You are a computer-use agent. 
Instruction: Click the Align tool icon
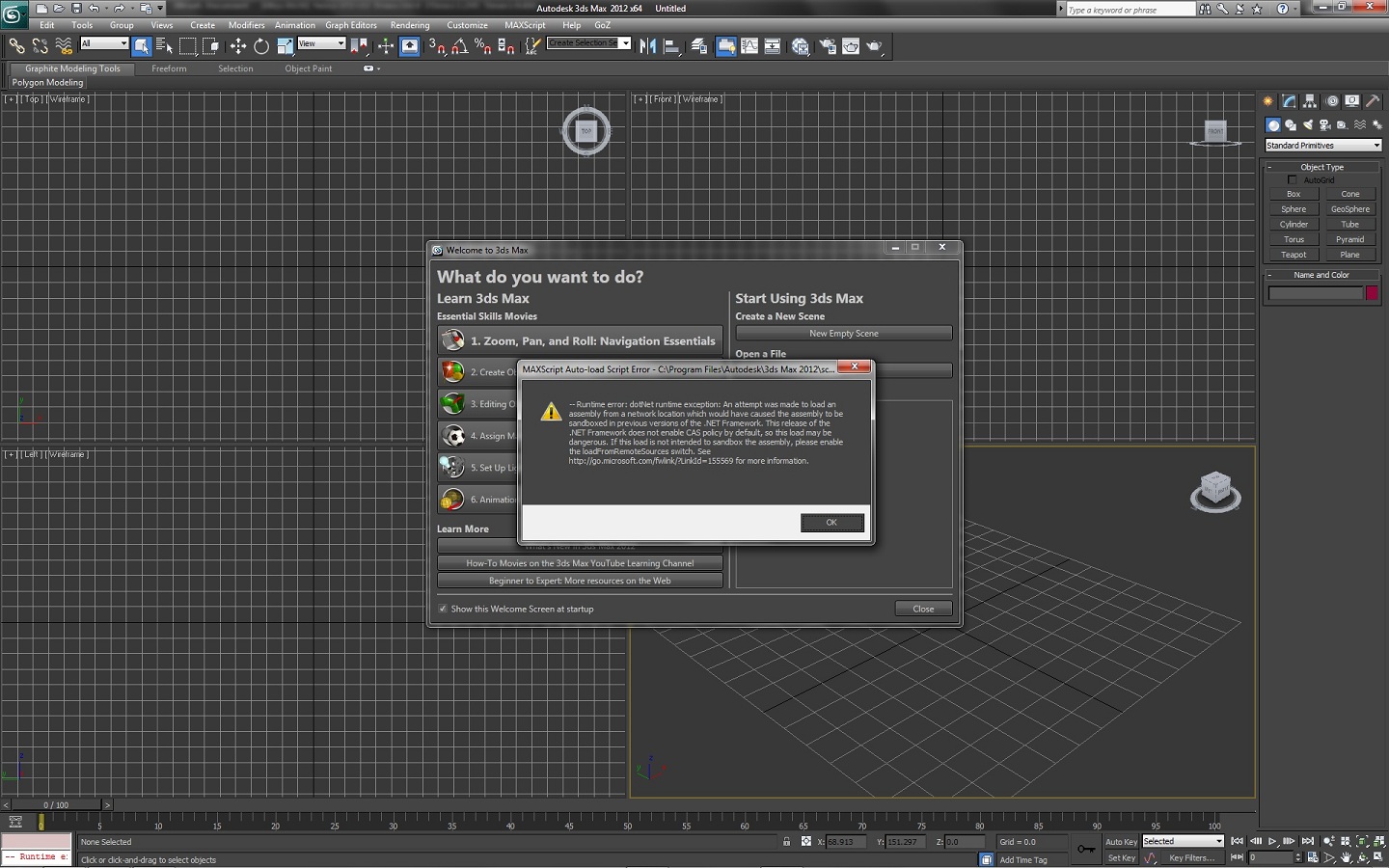click(x=671, y=45)
